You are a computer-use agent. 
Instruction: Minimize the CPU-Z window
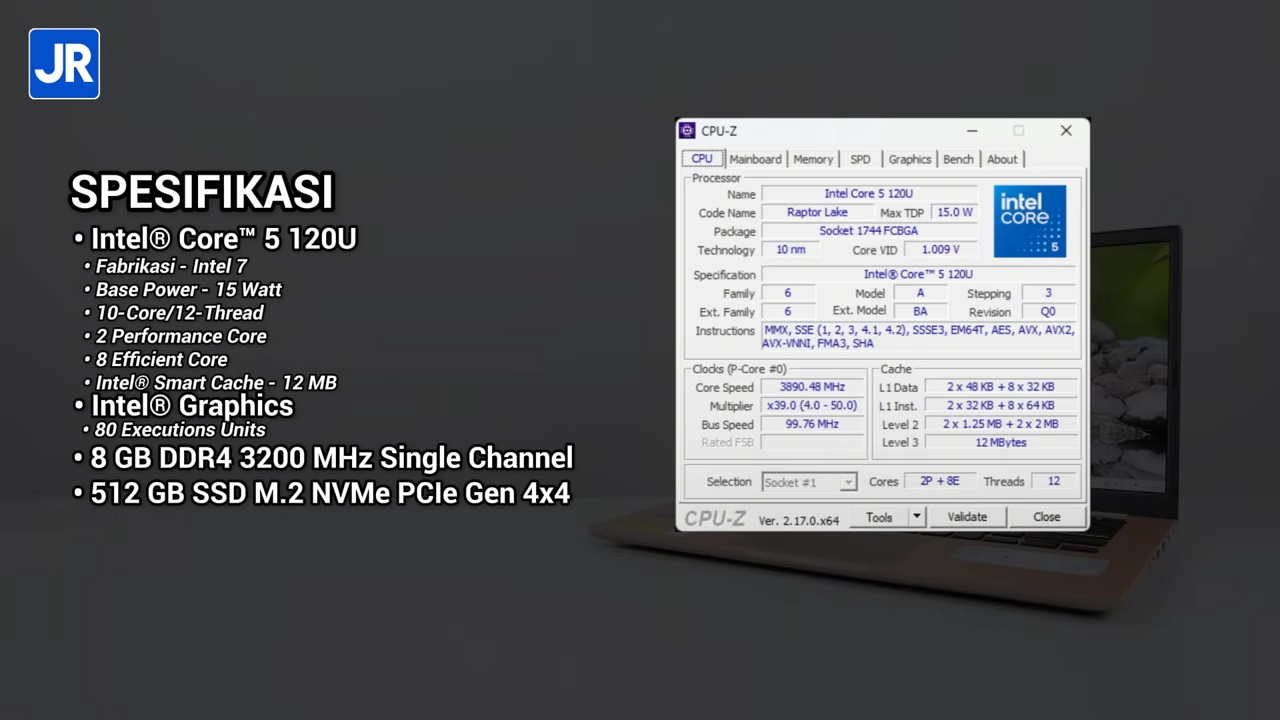coord(971,130)
